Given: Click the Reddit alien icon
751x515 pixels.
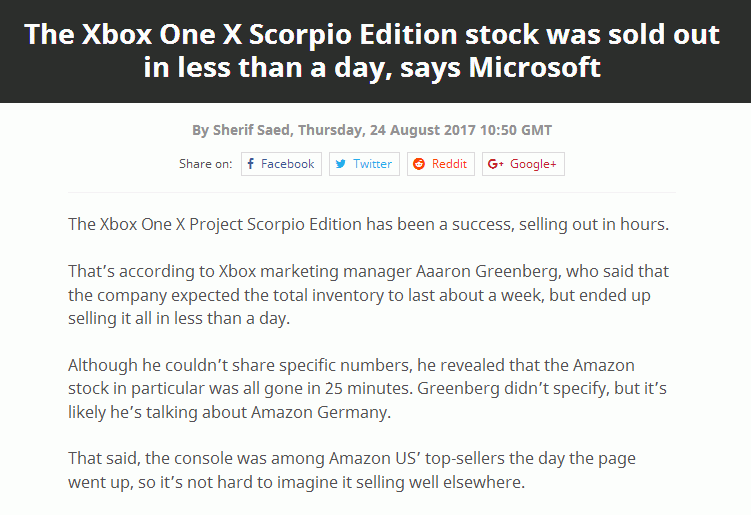Looking at the screenshot, I should tap(419, 164).
